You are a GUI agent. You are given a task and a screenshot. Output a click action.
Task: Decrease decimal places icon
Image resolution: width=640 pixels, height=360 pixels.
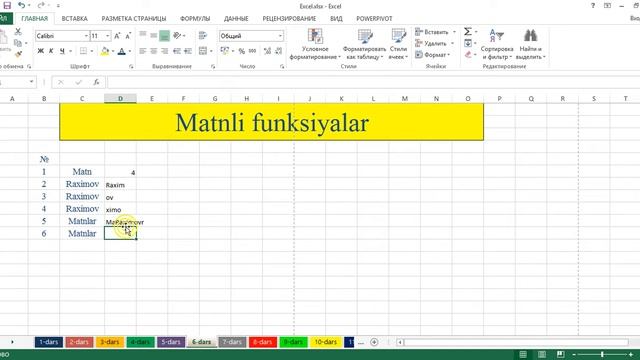[278, 51]
